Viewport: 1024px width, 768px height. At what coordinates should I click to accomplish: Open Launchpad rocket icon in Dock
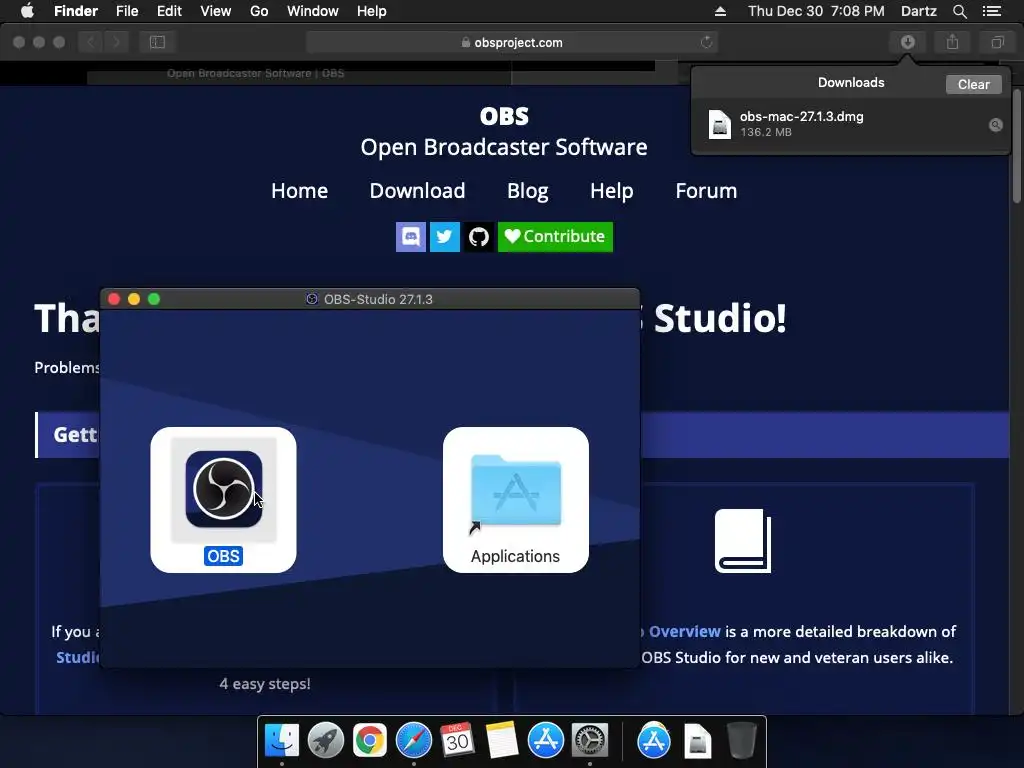[325, 741]
